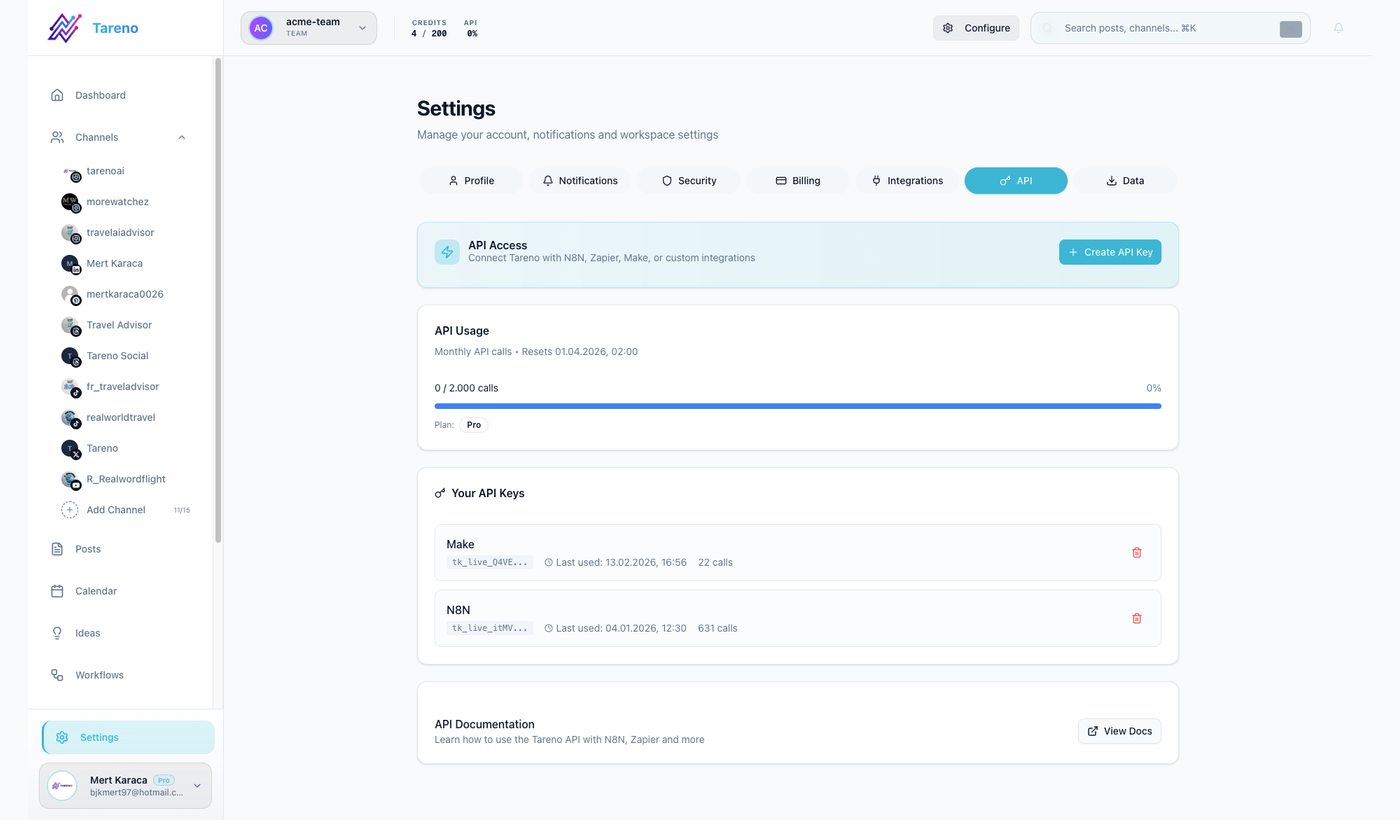Click the Posts document icon
The height and width of the screenshot is (820, 1400).
[x=57, y=549]
